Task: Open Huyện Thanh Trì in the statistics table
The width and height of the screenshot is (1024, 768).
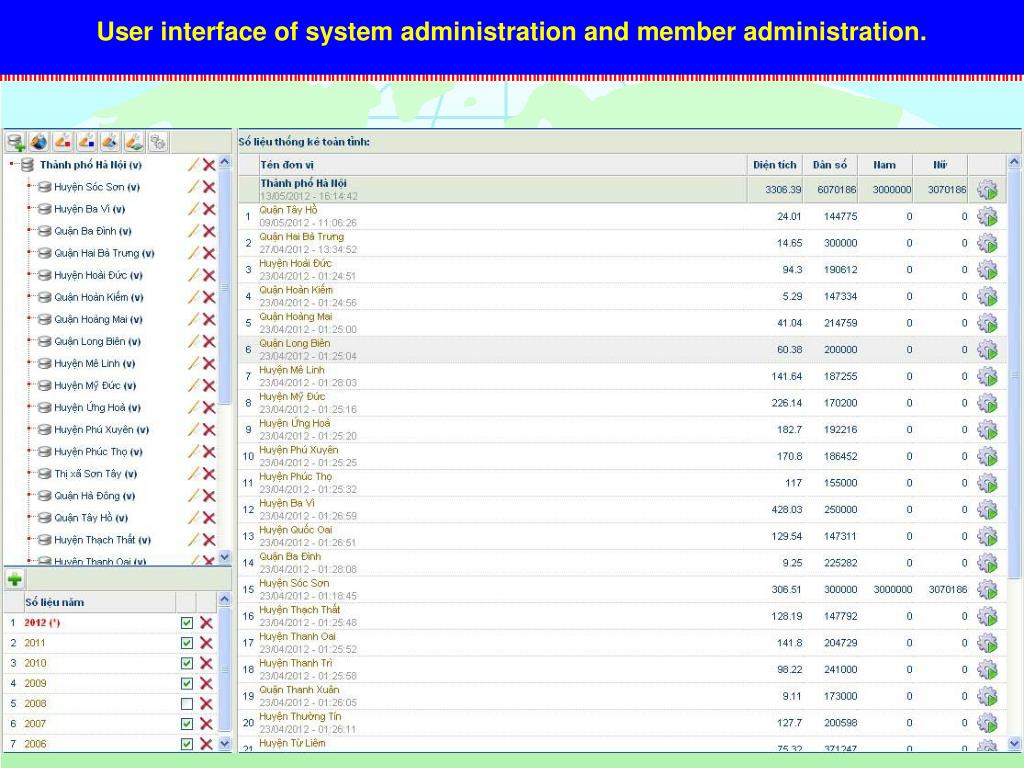Action: point(295,664)
